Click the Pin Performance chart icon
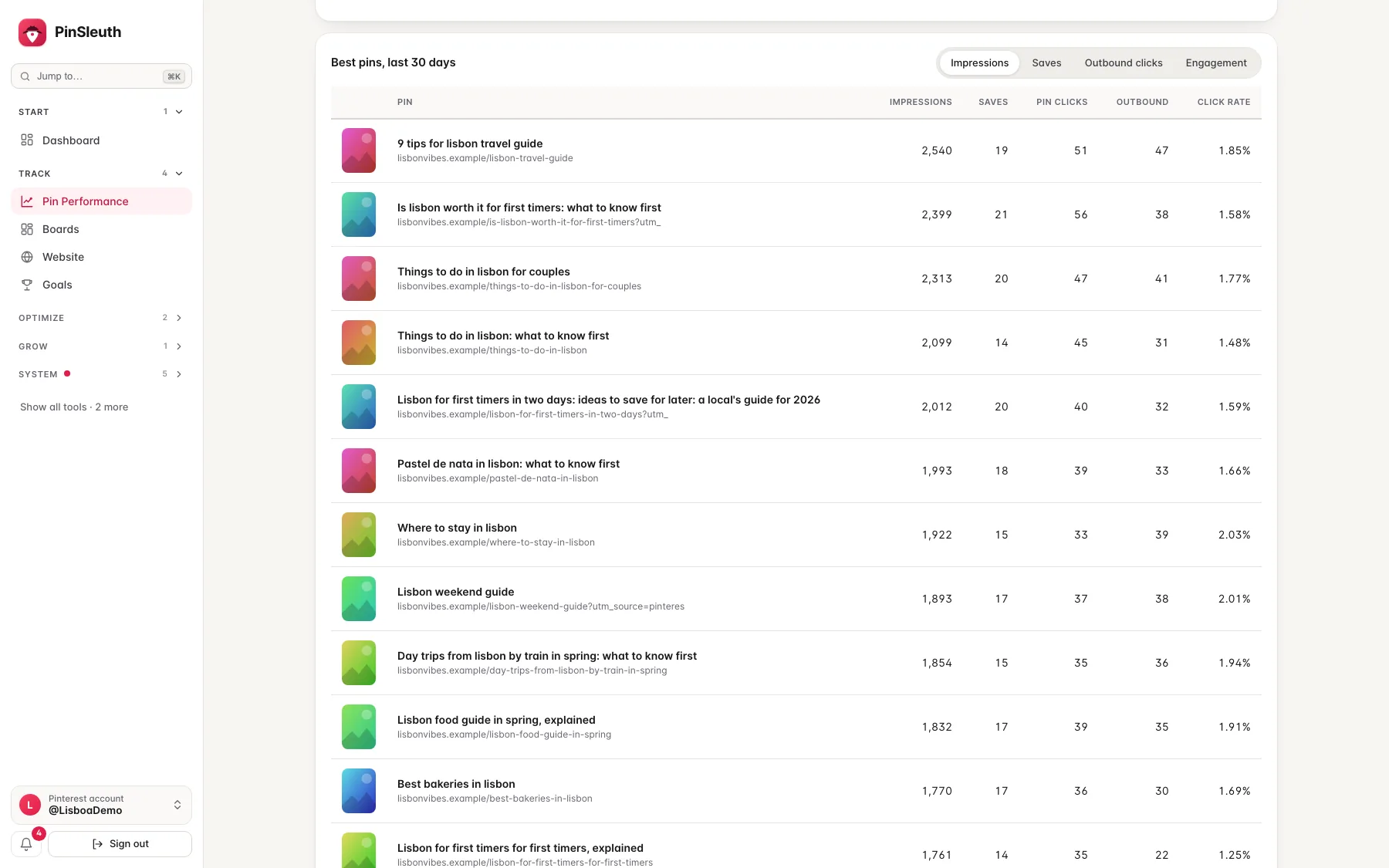1389x868 pixels. click(x=27, y=201)
